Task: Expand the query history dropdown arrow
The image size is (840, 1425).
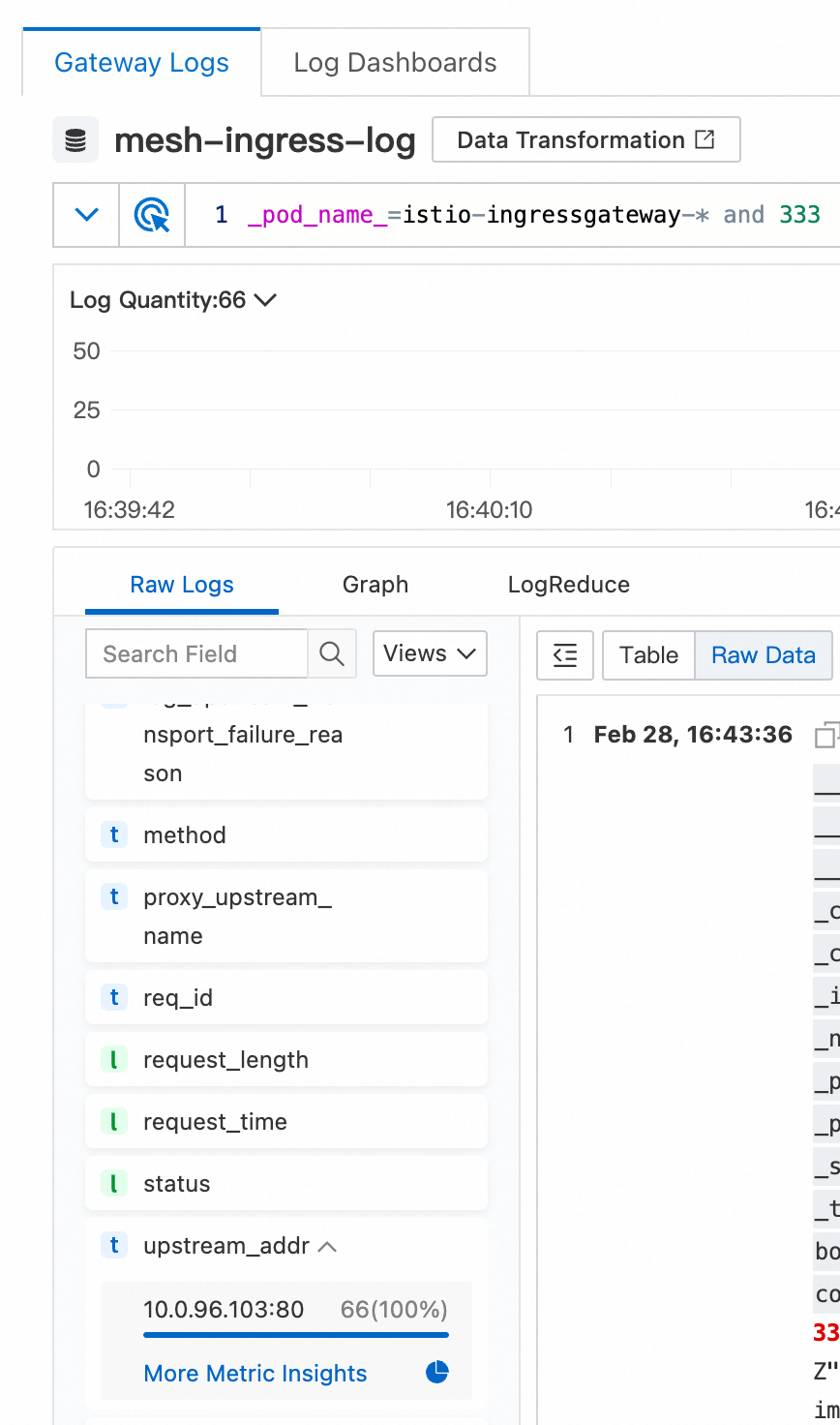Action: click(87, 215)
